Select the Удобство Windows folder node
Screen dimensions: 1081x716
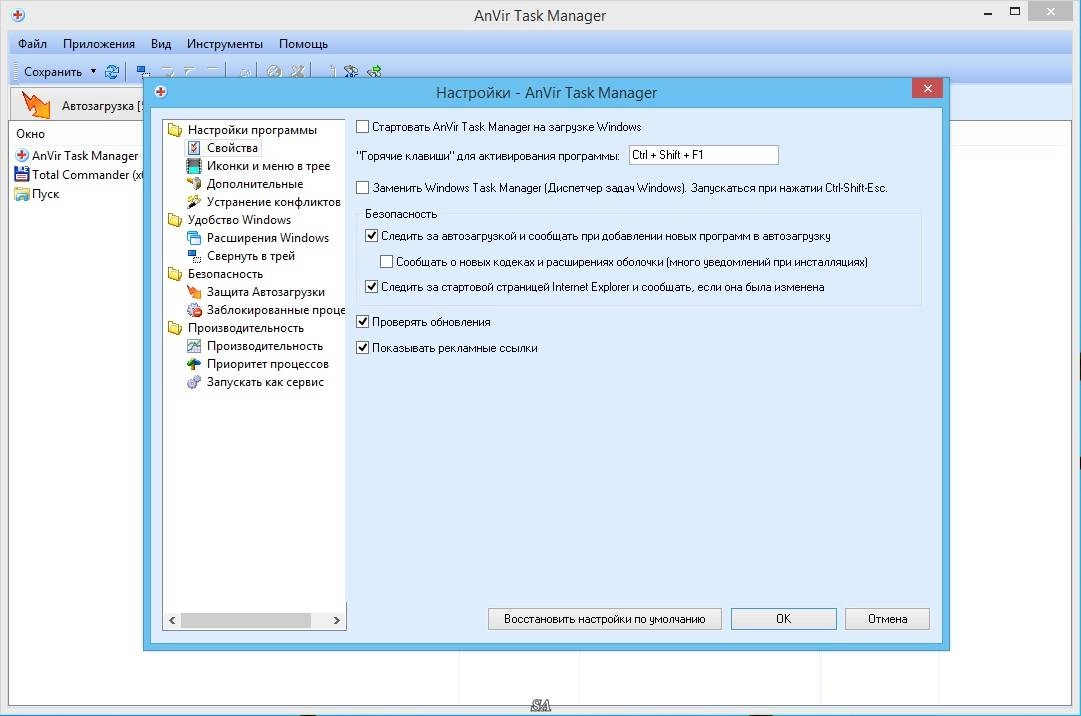click(x=230, y=220)
